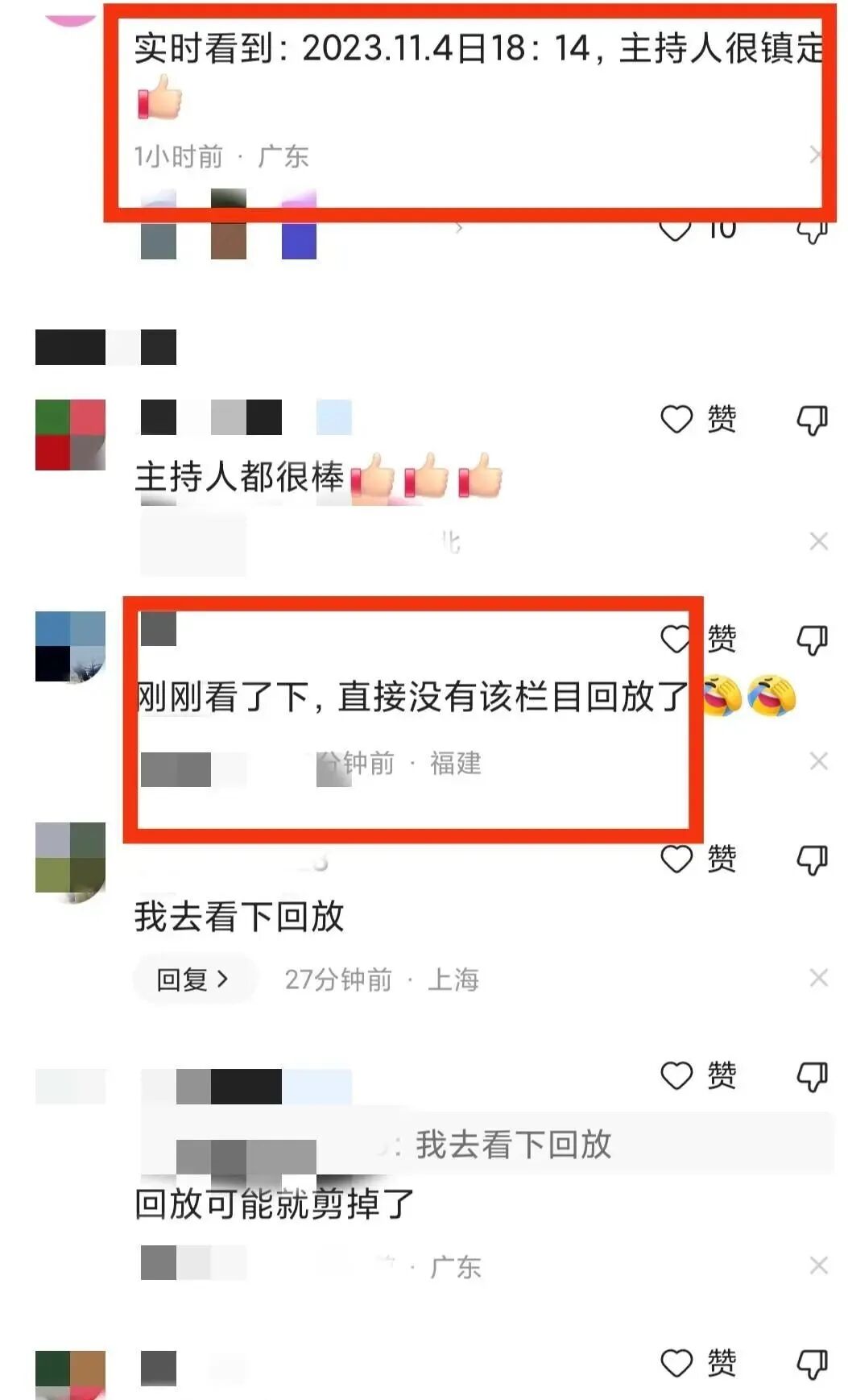Open avatar of 我去看下回放 commenter
The width and height of the screenshot is (848, 1400).
pos(71,863)
